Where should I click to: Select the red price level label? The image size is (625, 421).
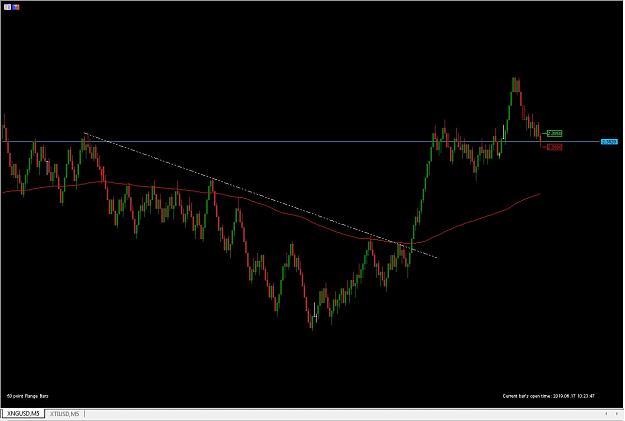[x=554, y=147]
